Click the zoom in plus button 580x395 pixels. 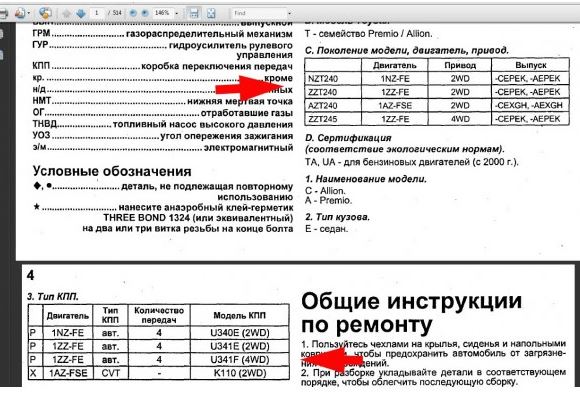coord(145,13)
